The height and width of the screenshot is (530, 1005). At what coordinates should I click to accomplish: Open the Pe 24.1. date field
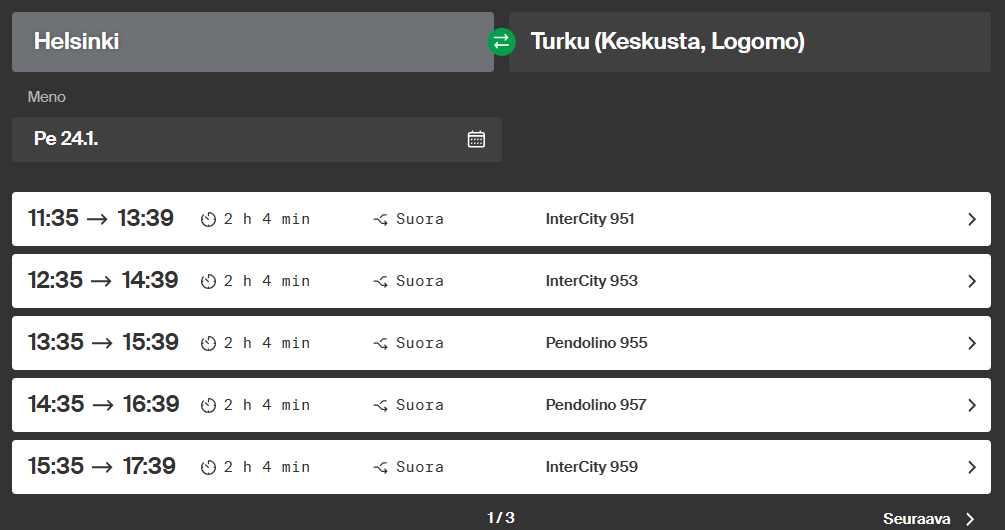[x=240, y=139]
